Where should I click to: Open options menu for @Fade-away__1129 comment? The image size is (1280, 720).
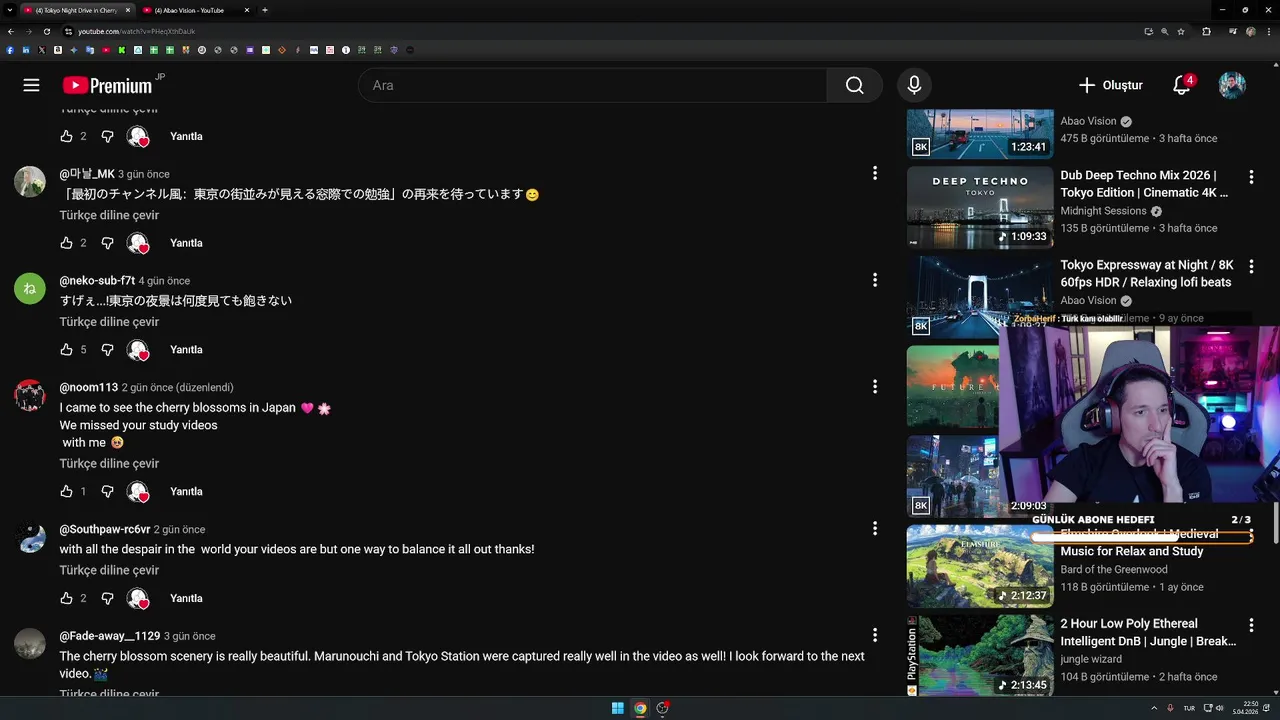tap(875, 635)
